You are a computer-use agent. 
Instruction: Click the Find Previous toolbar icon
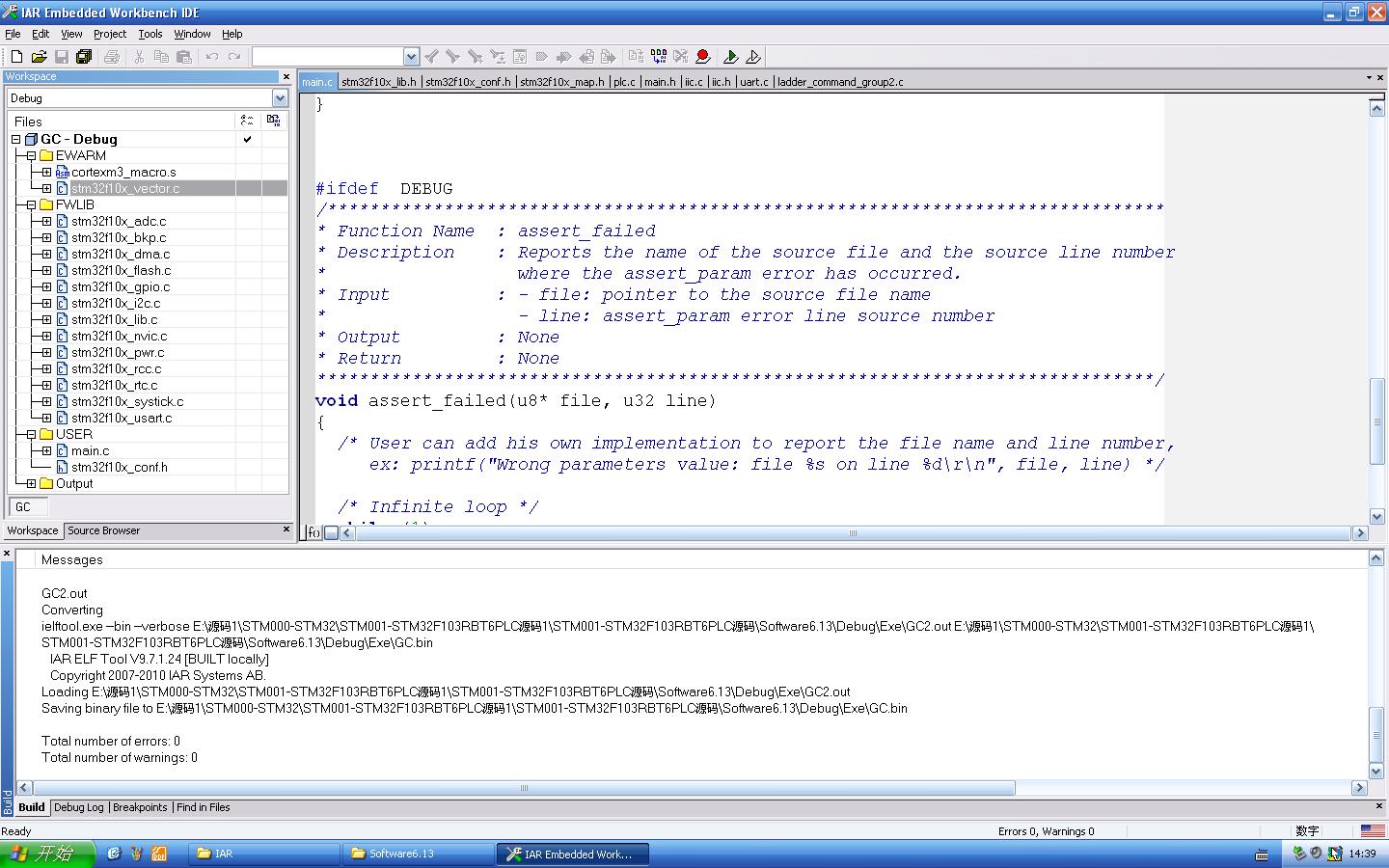(x=431, y=57)
